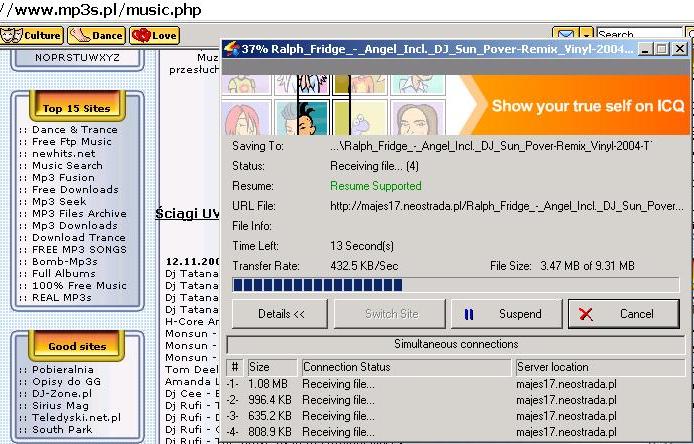Click the File Size value 3.47 MB of 9.31 MB
Image resolution: width=694 pixels, height=444 pixels.
tap(587, 266)
